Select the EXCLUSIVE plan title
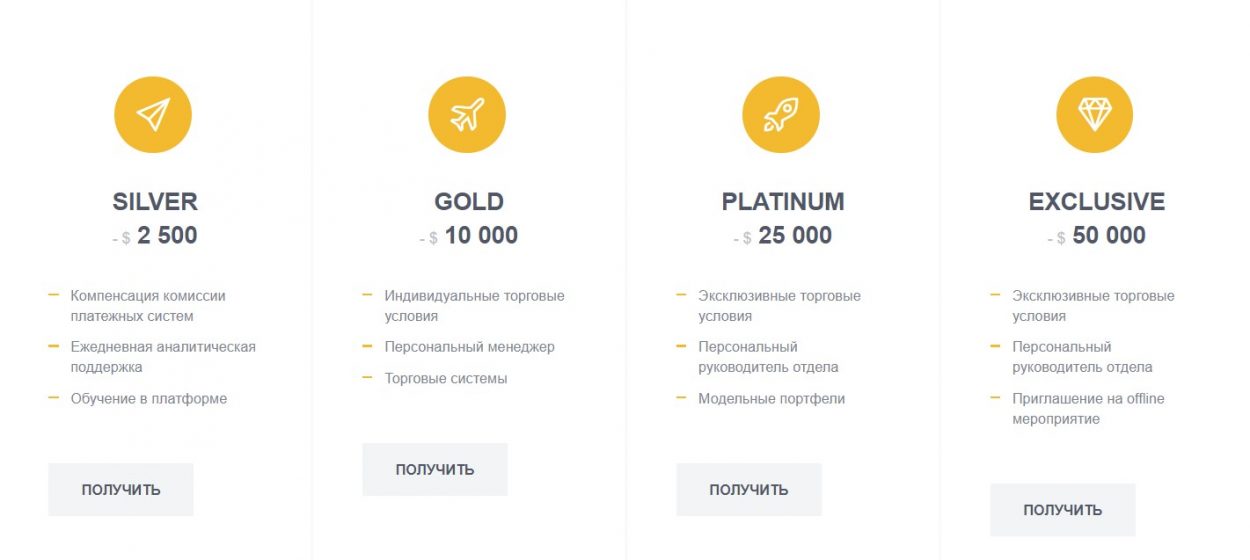1250x560 pixels. coord(1097,201)
